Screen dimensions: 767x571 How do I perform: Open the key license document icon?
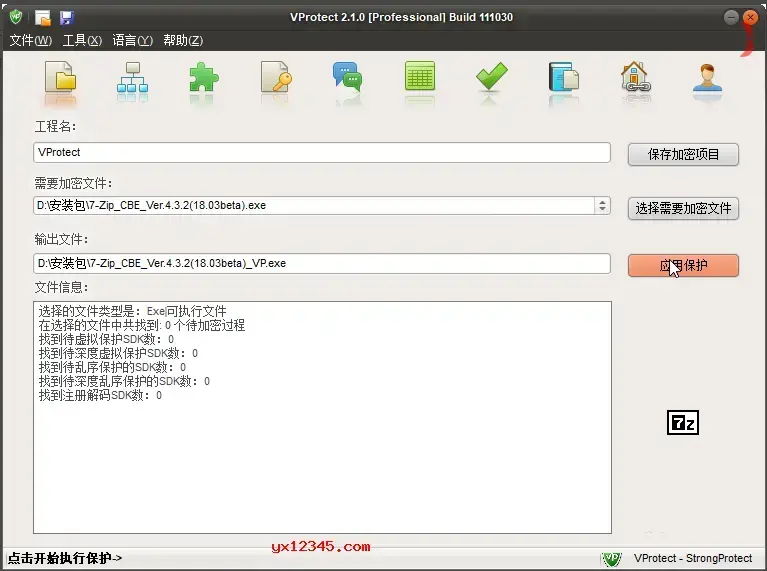point(276,77)
